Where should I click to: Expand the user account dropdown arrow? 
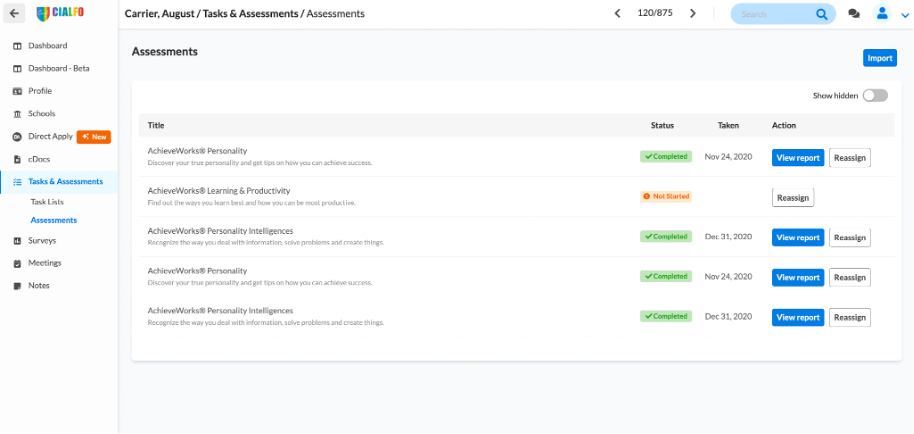[x=905, y=16]
